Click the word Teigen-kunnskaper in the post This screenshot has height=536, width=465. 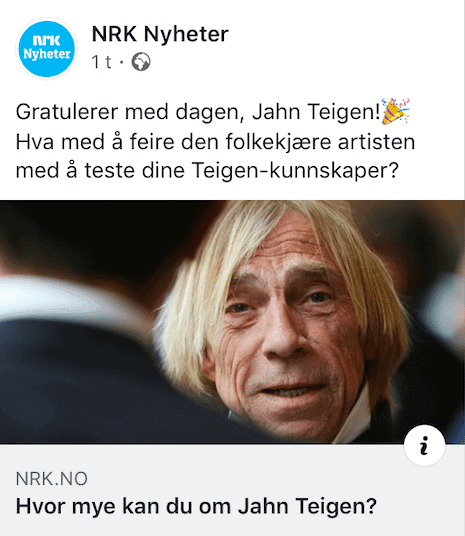tap(295, 170)
